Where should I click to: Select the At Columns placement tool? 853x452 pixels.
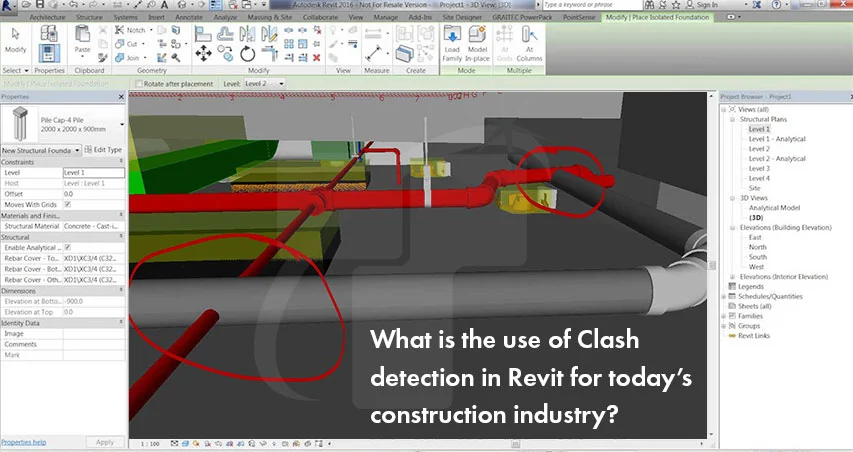(529, 44)
